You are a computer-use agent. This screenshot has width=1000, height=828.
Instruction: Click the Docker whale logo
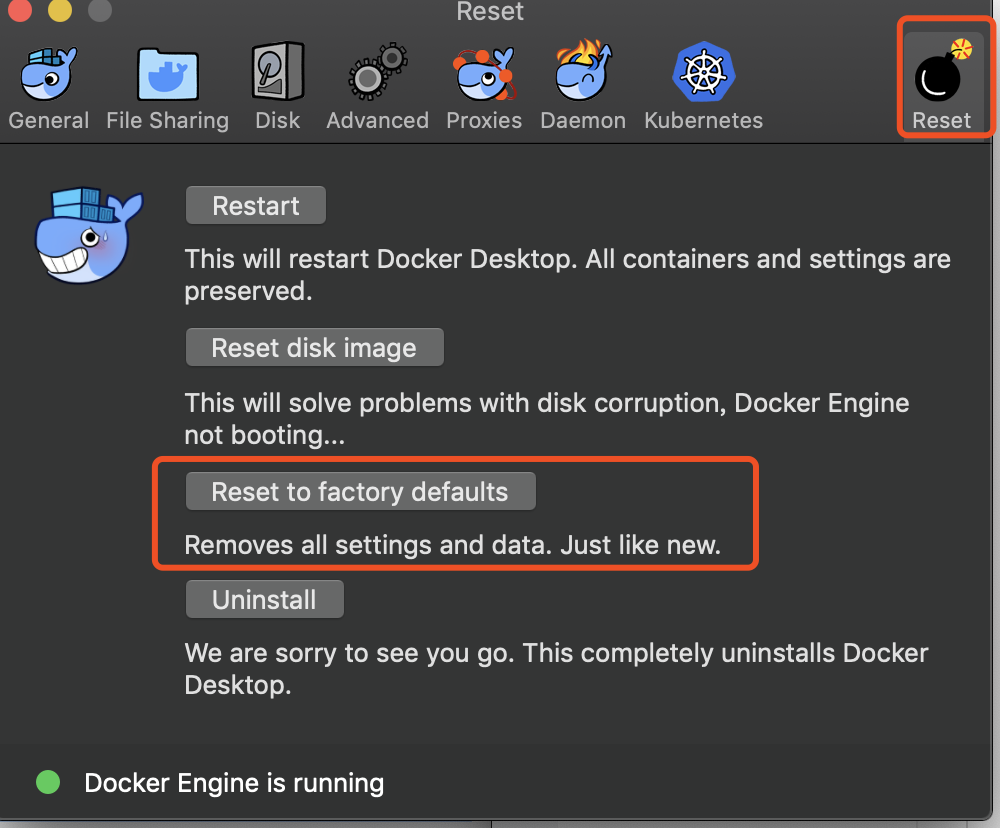[88, 235]
